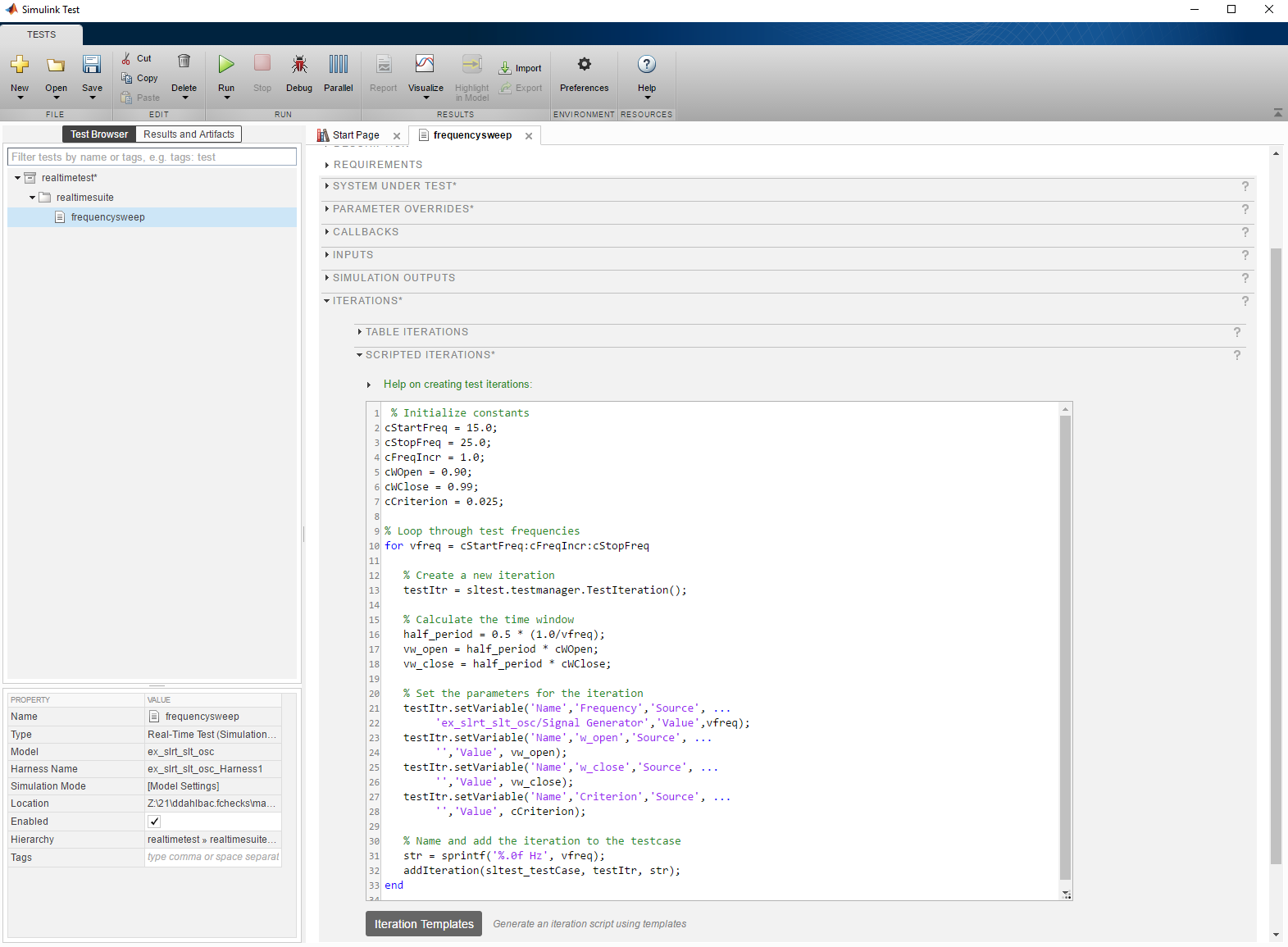
Task: Toggle the Enabled property checkbox
Action: [154, 822]
